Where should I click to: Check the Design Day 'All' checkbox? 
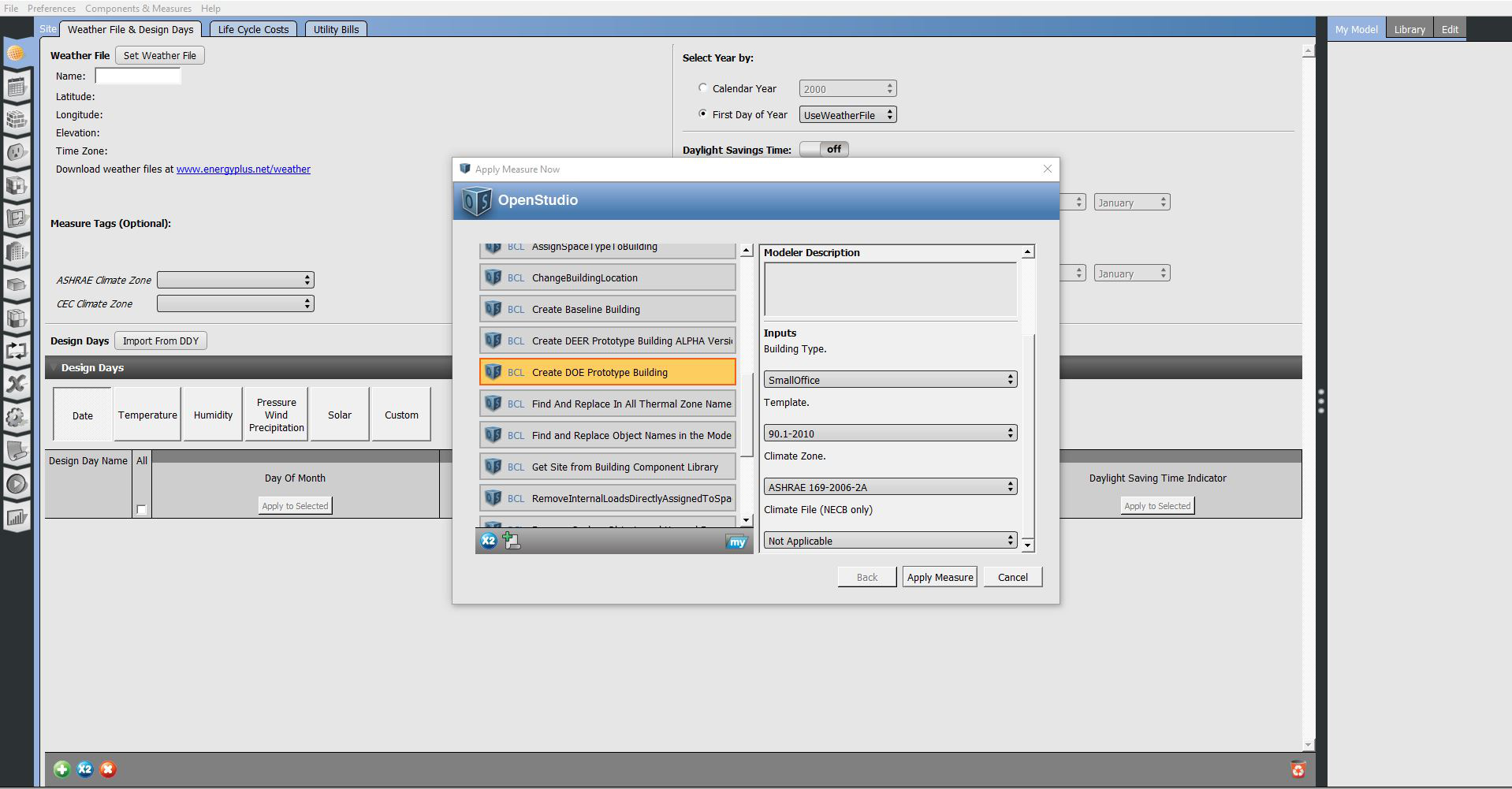[141, 509]
